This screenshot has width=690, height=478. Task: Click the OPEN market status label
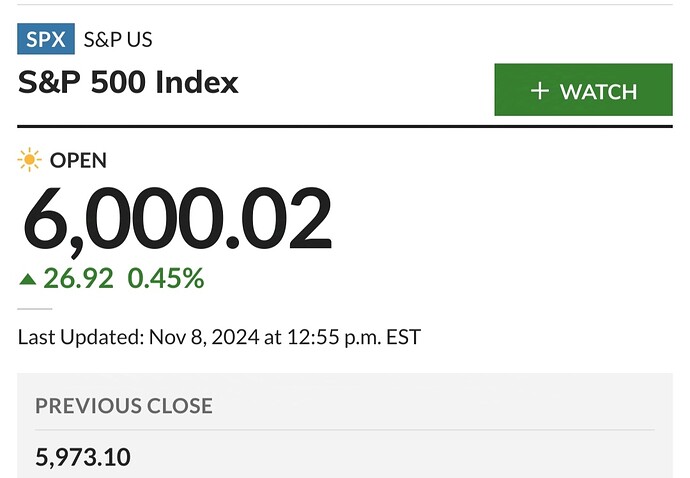(78, 160)
